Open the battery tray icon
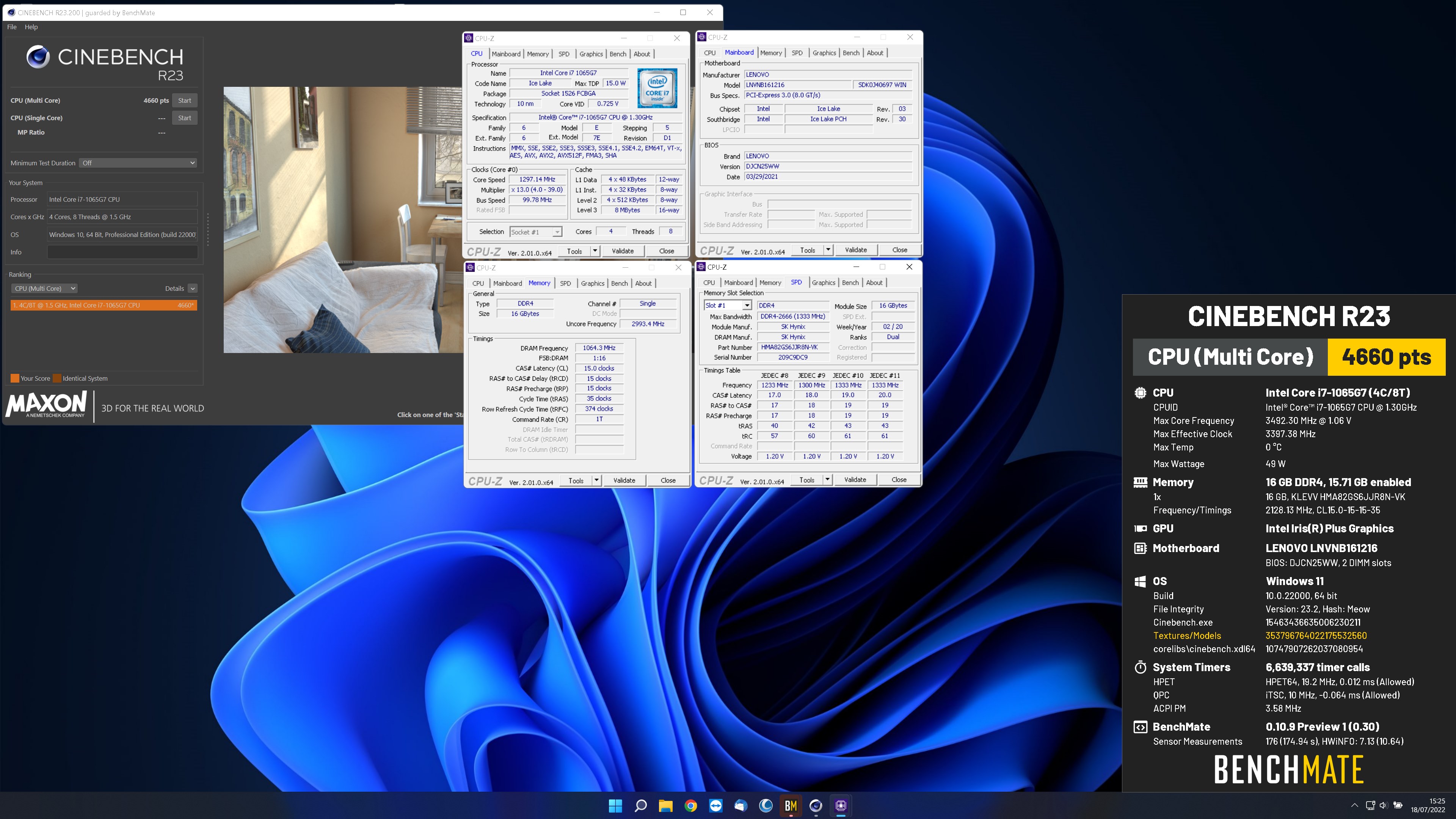The width and height of the screenshot is (1456, 819). tap(1398, 805)
